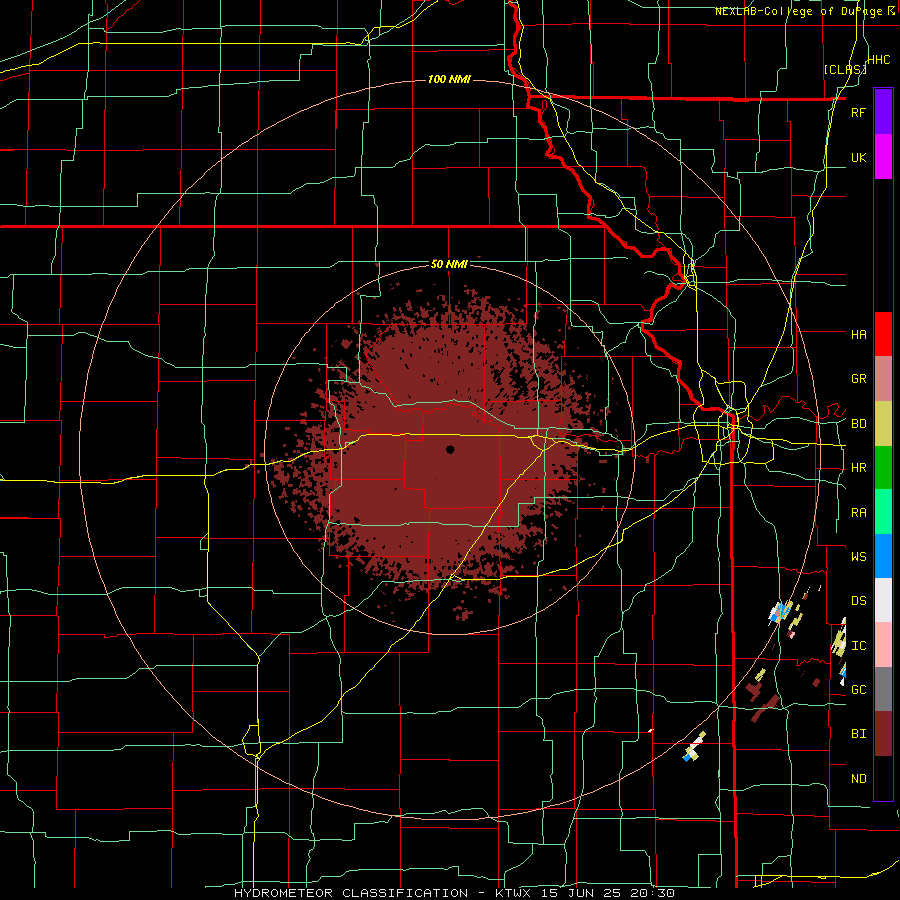900x900 pixels.
Task: Click the BD legend label
Action: [858, 424]
